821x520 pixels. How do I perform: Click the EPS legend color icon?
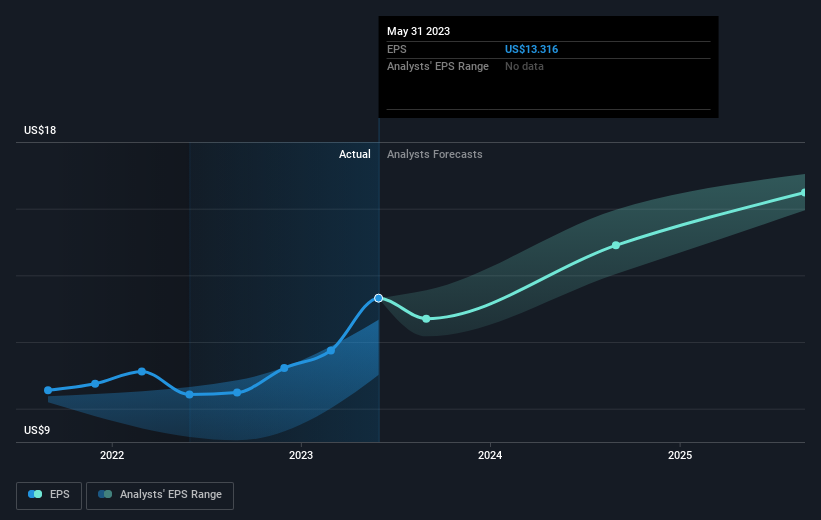35,494
